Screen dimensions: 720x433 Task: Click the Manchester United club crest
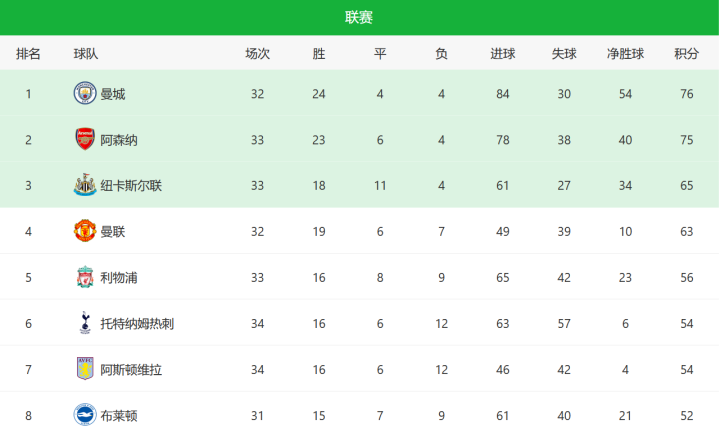click(85, 231)
